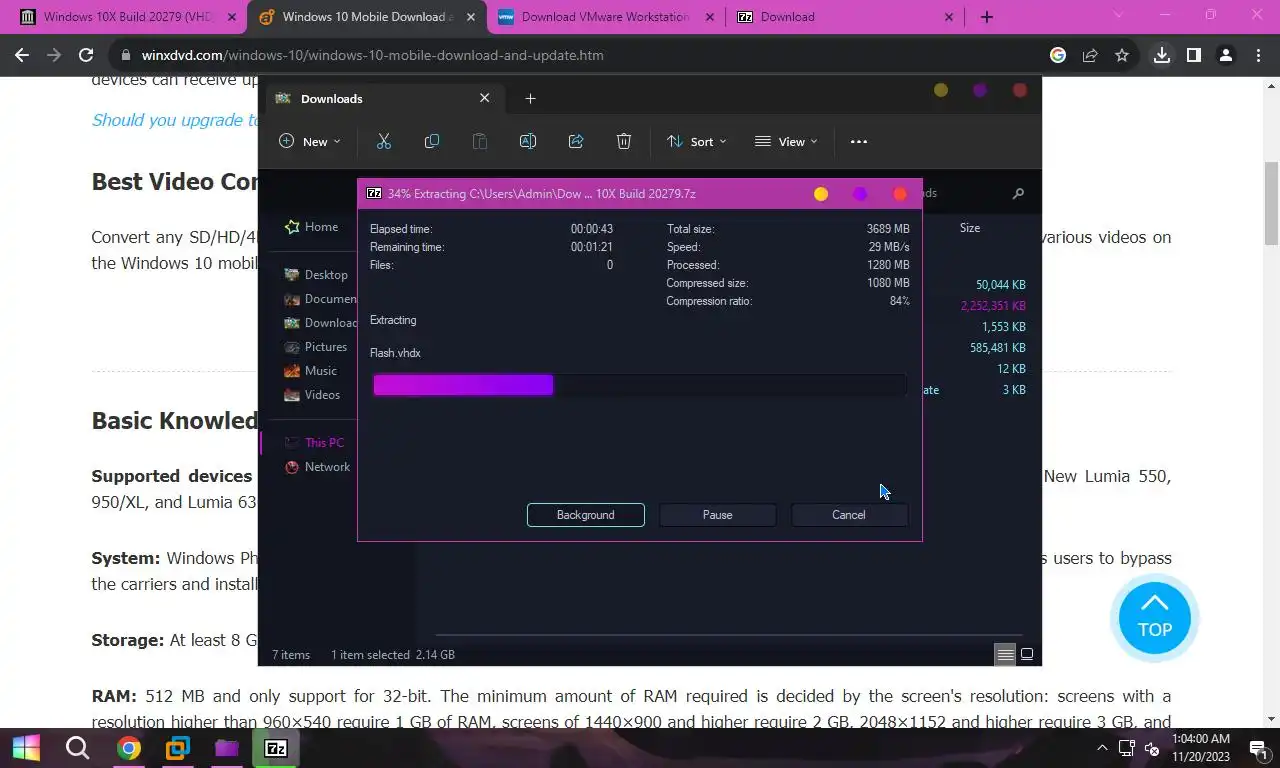Screen dimensions: 1280x768
Task: Open Sort dropdown in File Explorer
Action: [x=697, y=141]
